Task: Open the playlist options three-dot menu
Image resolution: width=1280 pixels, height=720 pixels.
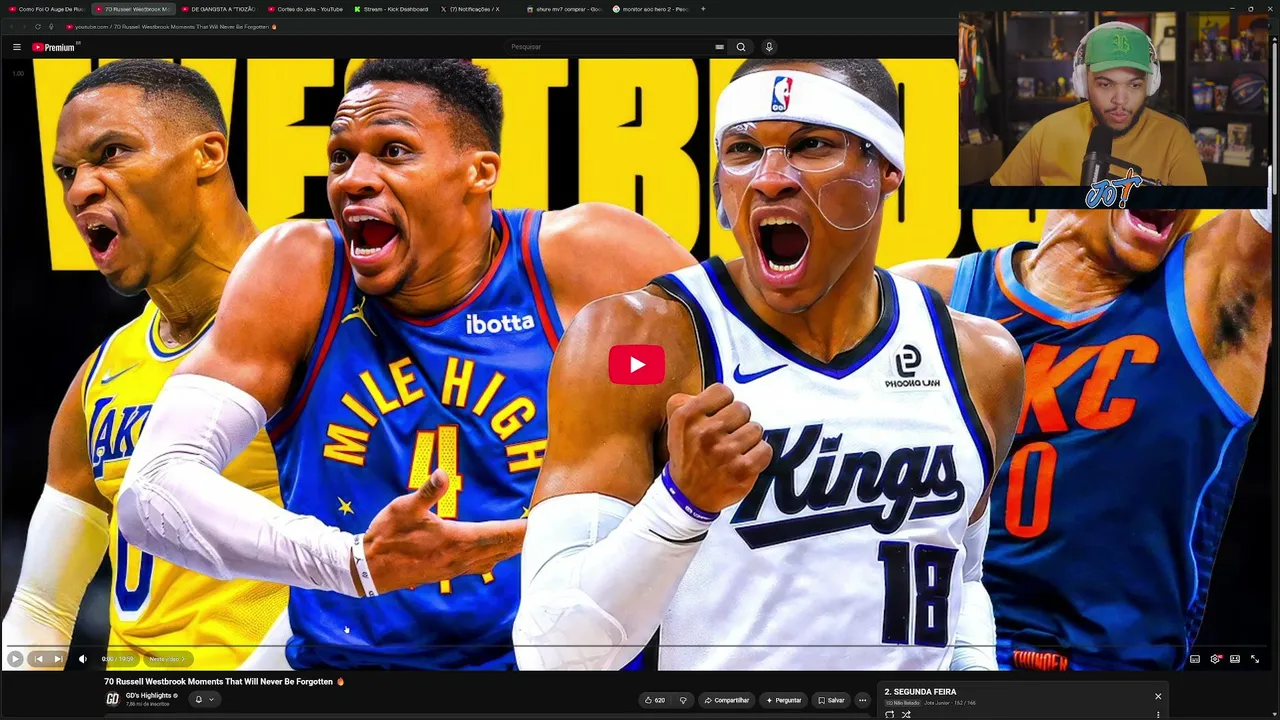Action: tap(1158, 714)
